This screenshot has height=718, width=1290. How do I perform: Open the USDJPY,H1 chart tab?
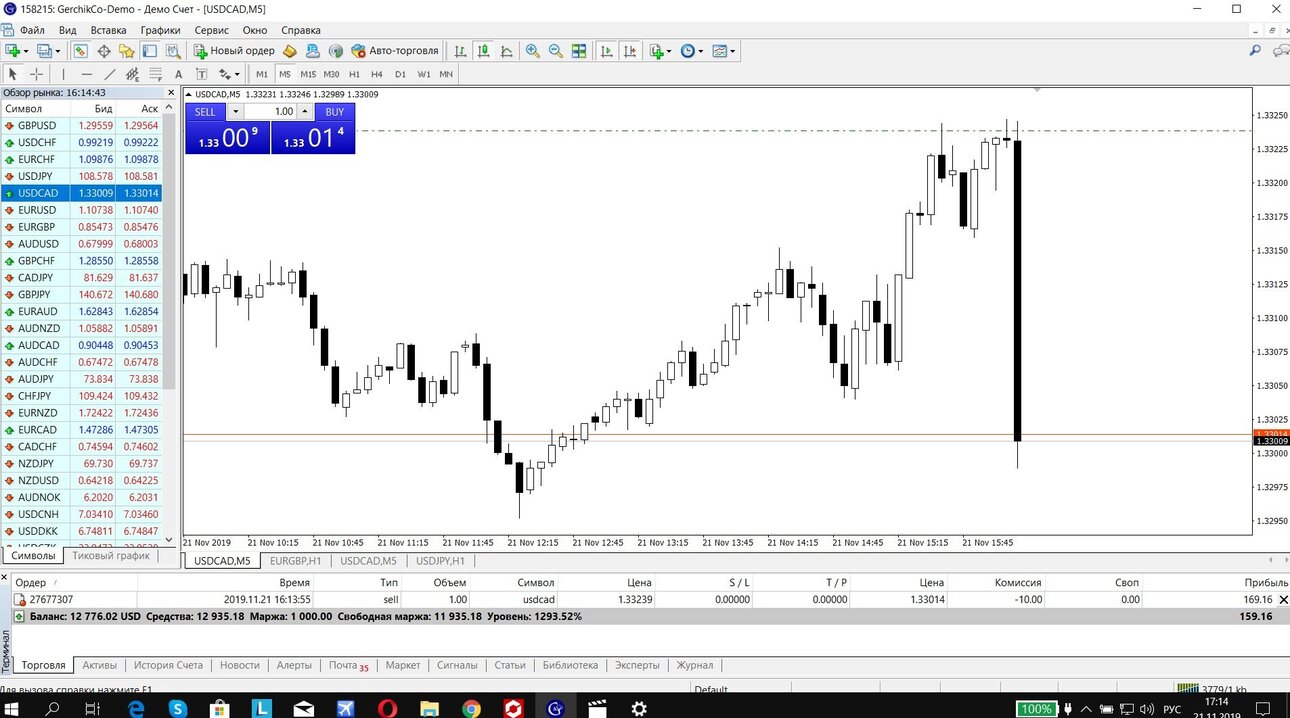click(x=440, y=561)
